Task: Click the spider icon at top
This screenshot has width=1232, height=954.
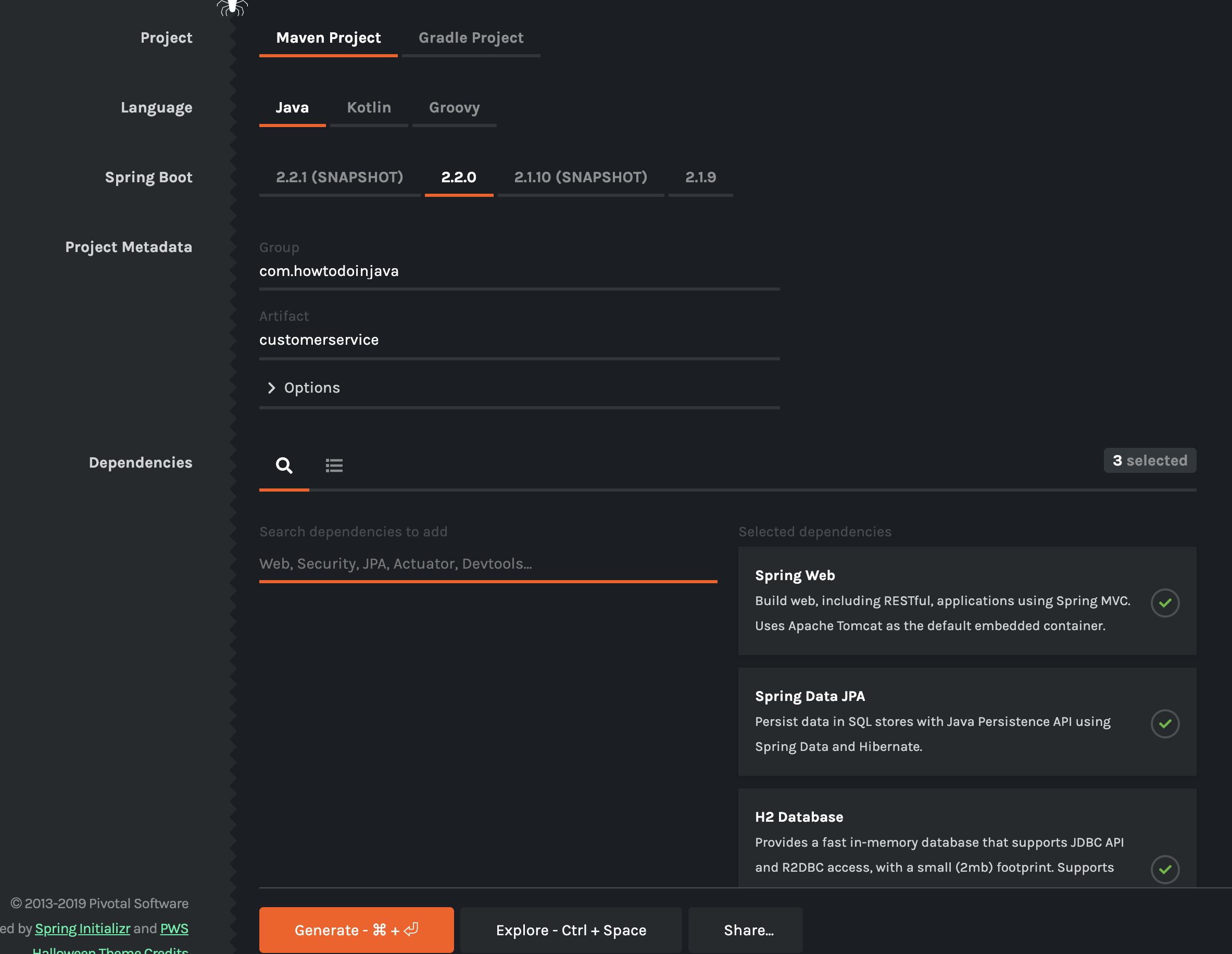Action: click(x=232, y=7)
